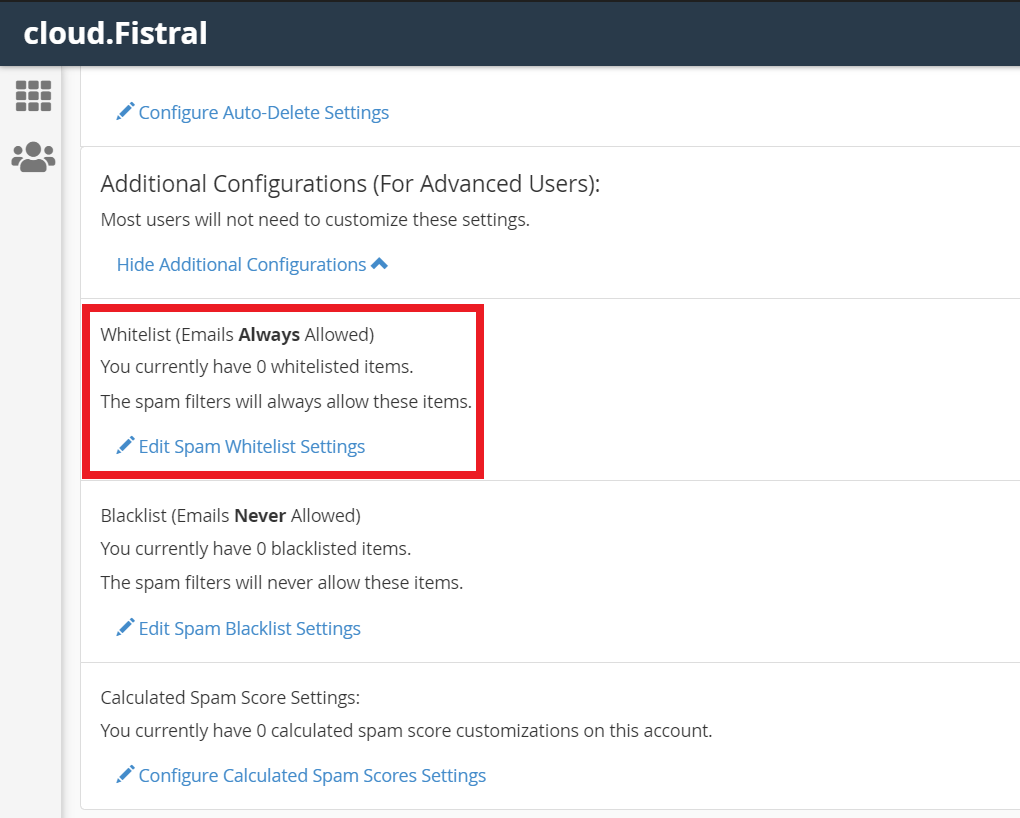1020x818 pixels.
Task: Click the Calculated Spam Score Settings title
Action: [230, 697]
